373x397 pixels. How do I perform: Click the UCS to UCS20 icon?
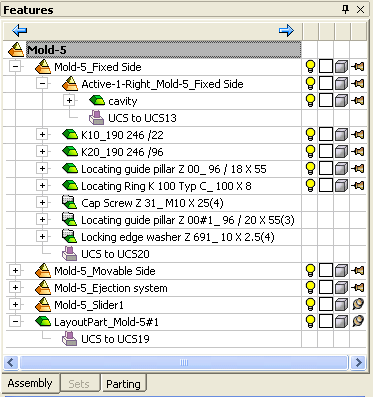(70, 253)
